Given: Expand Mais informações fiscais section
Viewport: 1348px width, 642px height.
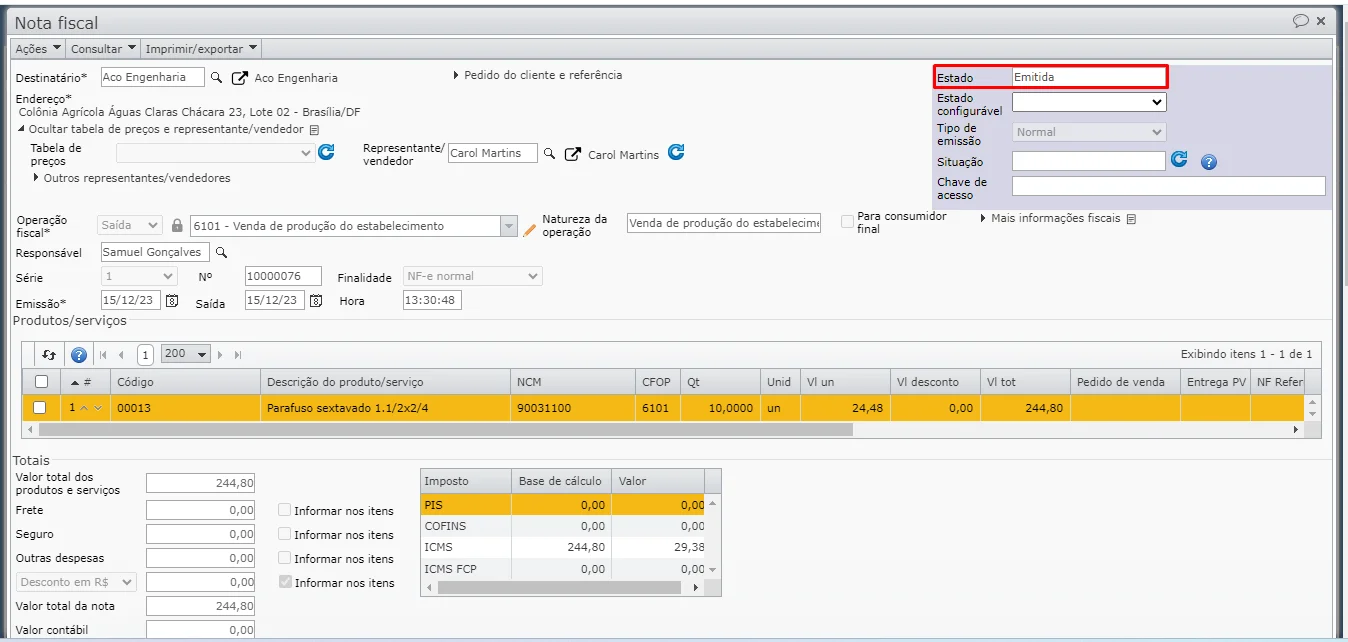Looking at the screenshot, I should [x=1057, y=218].
